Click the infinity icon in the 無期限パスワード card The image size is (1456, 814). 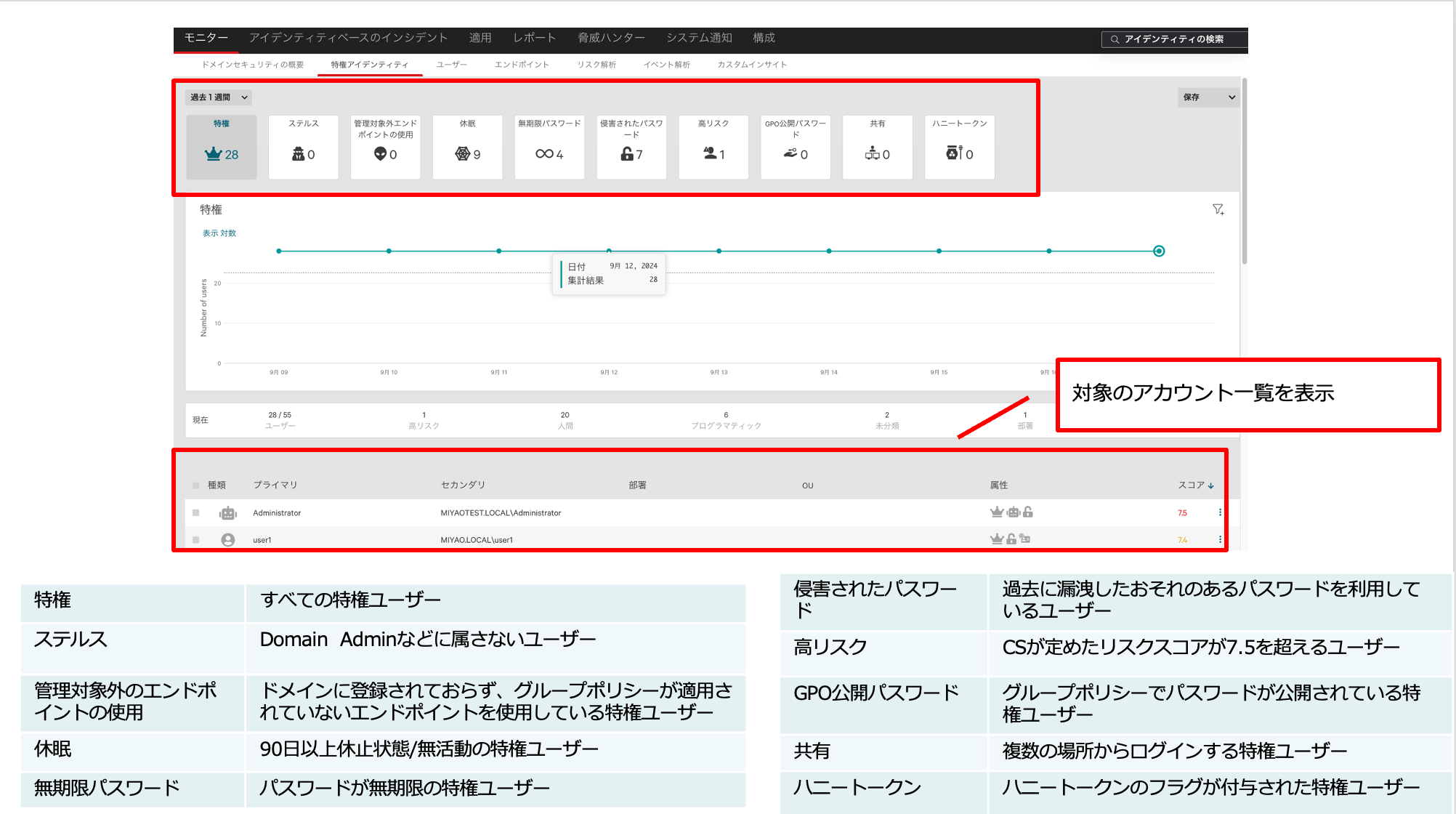(544, 153)
